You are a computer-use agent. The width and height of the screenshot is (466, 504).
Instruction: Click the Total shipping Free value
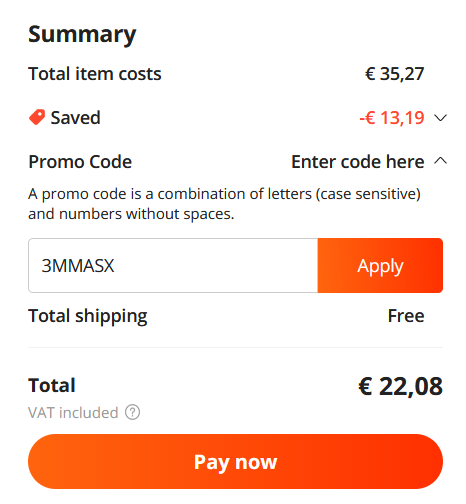click(406, 315)
